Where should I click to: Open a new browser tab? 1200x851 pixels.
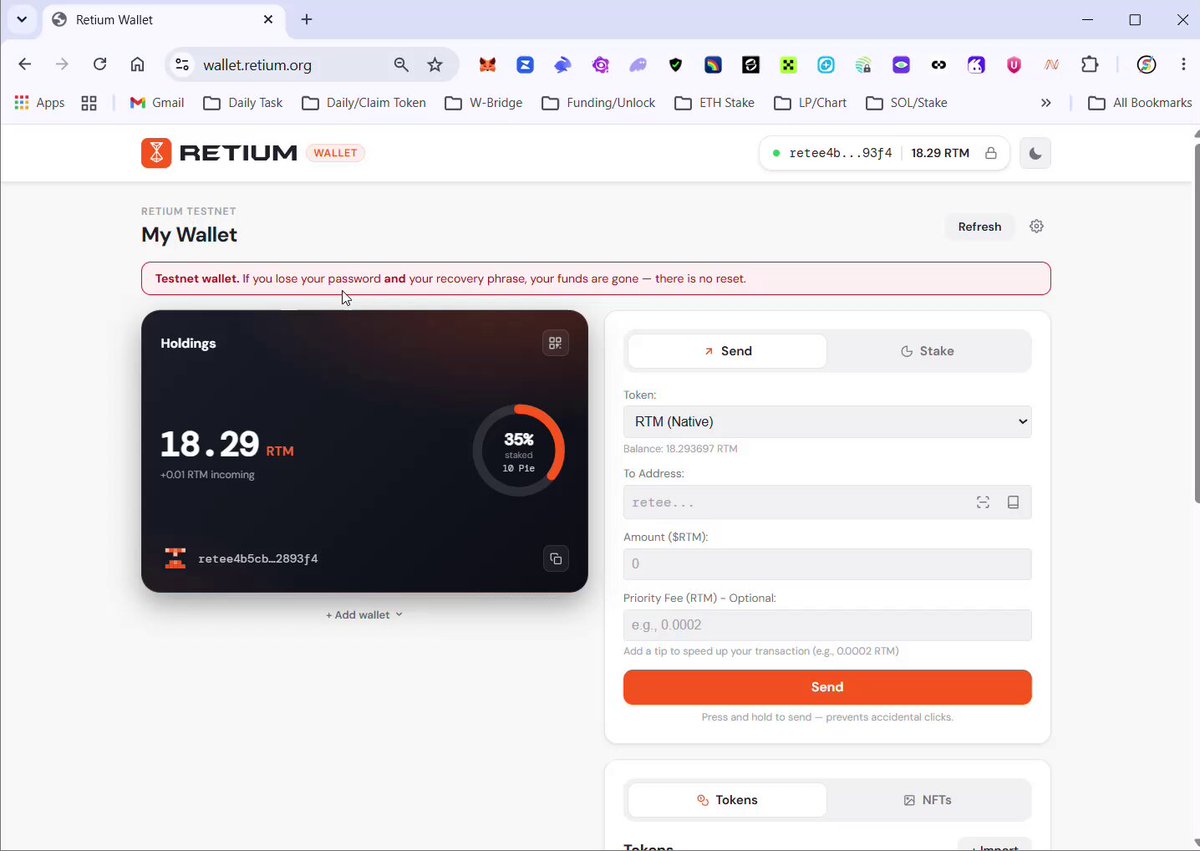click(307, 20)
